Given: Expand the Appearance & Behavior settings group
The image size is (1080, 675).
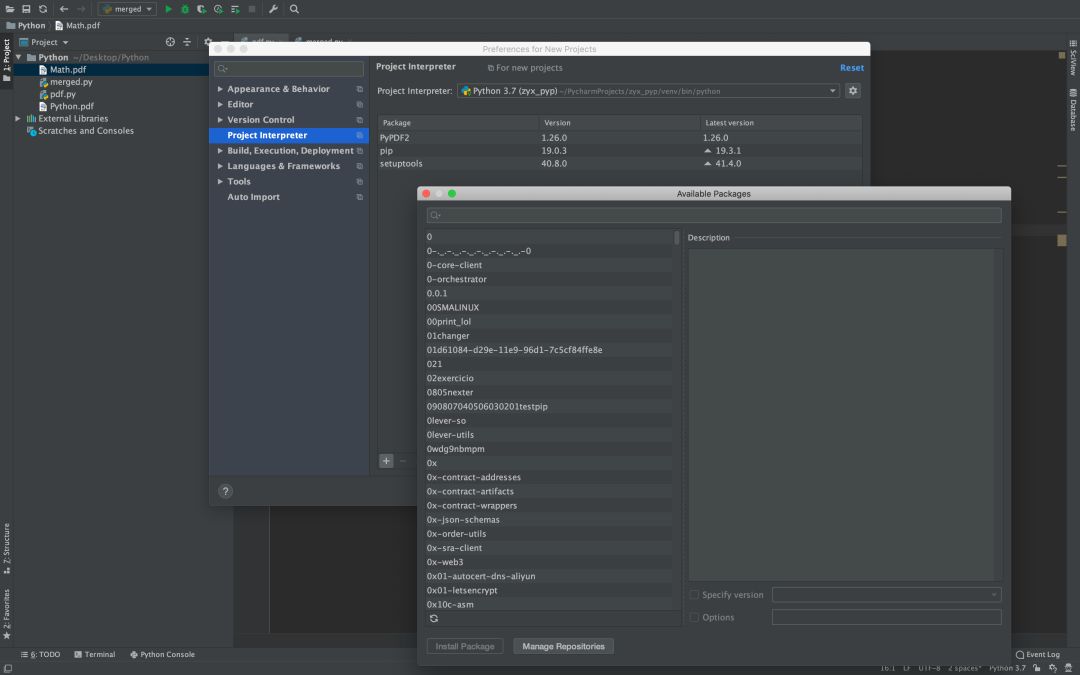Looking at the screenshot, I should coord(220,89).
